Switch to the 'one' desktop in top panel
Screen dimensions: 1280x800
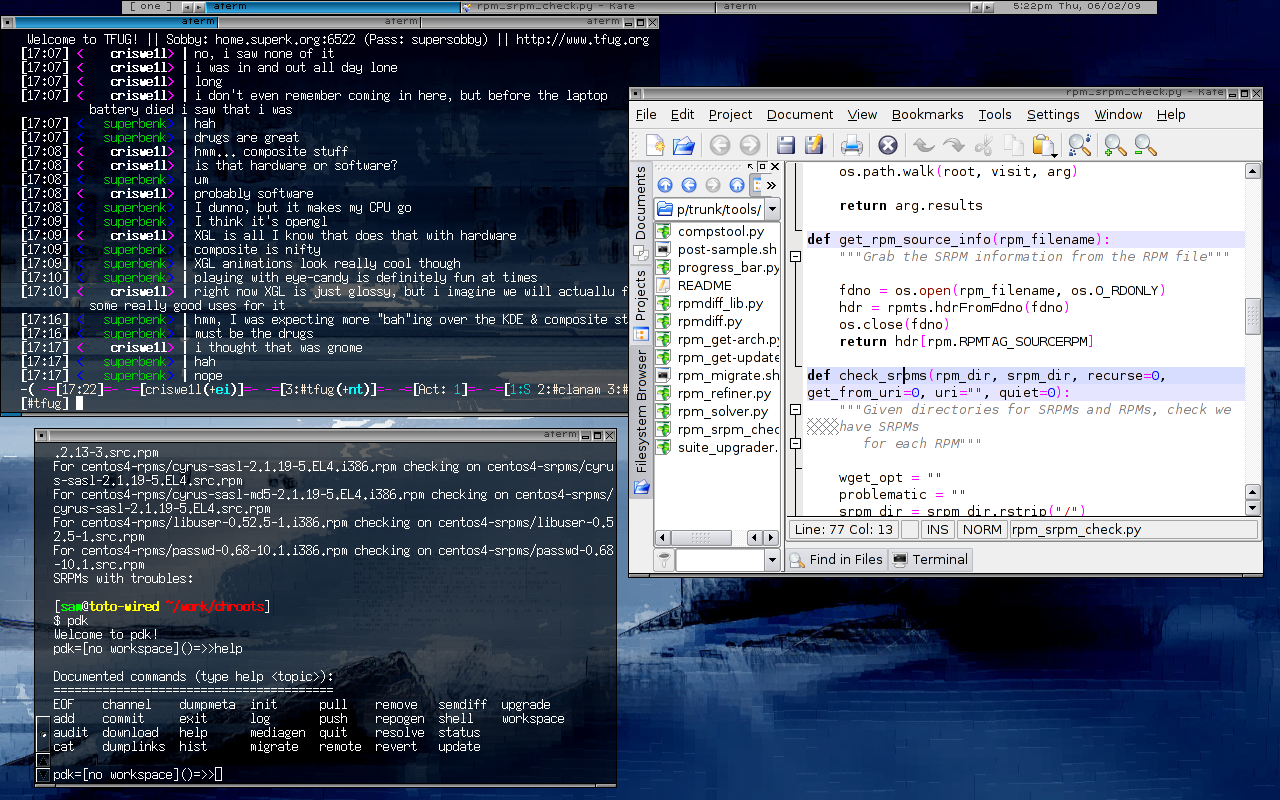point(149,6)
